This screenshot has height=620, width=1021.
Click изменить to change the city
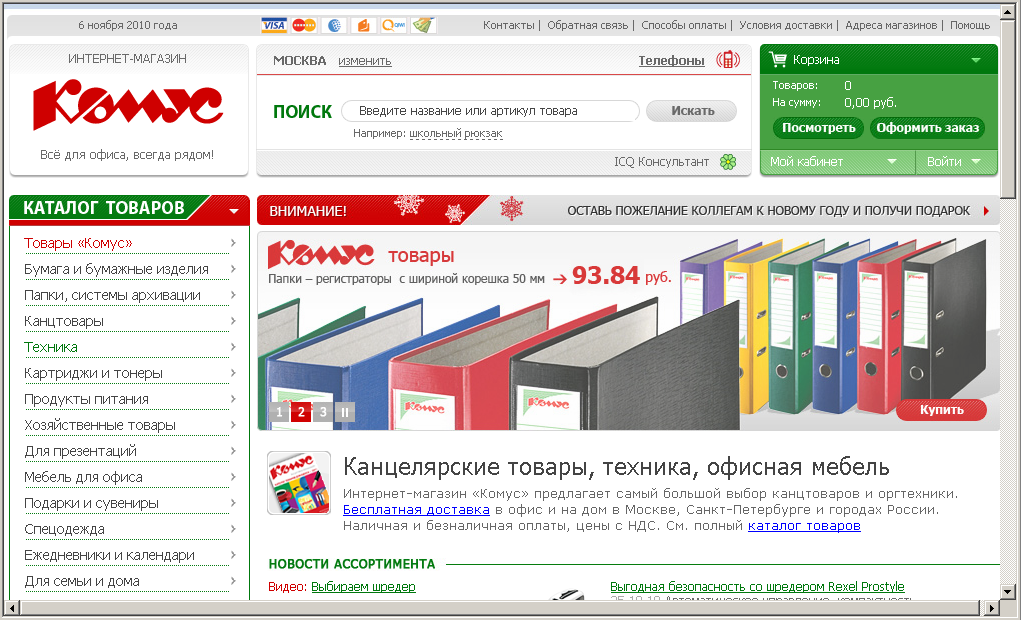click(x=365, y=61)
